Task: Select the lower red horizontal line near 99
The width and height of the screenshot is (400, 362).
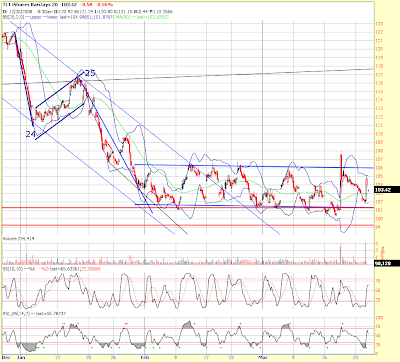Action: 188,225
